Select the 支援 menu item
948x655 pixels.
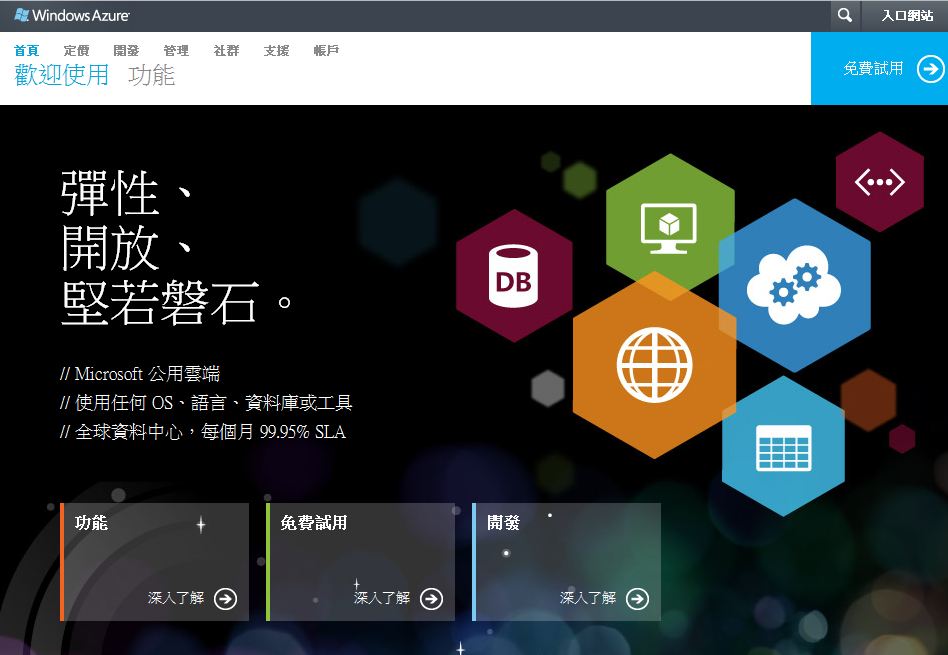[x=276, y=50]
